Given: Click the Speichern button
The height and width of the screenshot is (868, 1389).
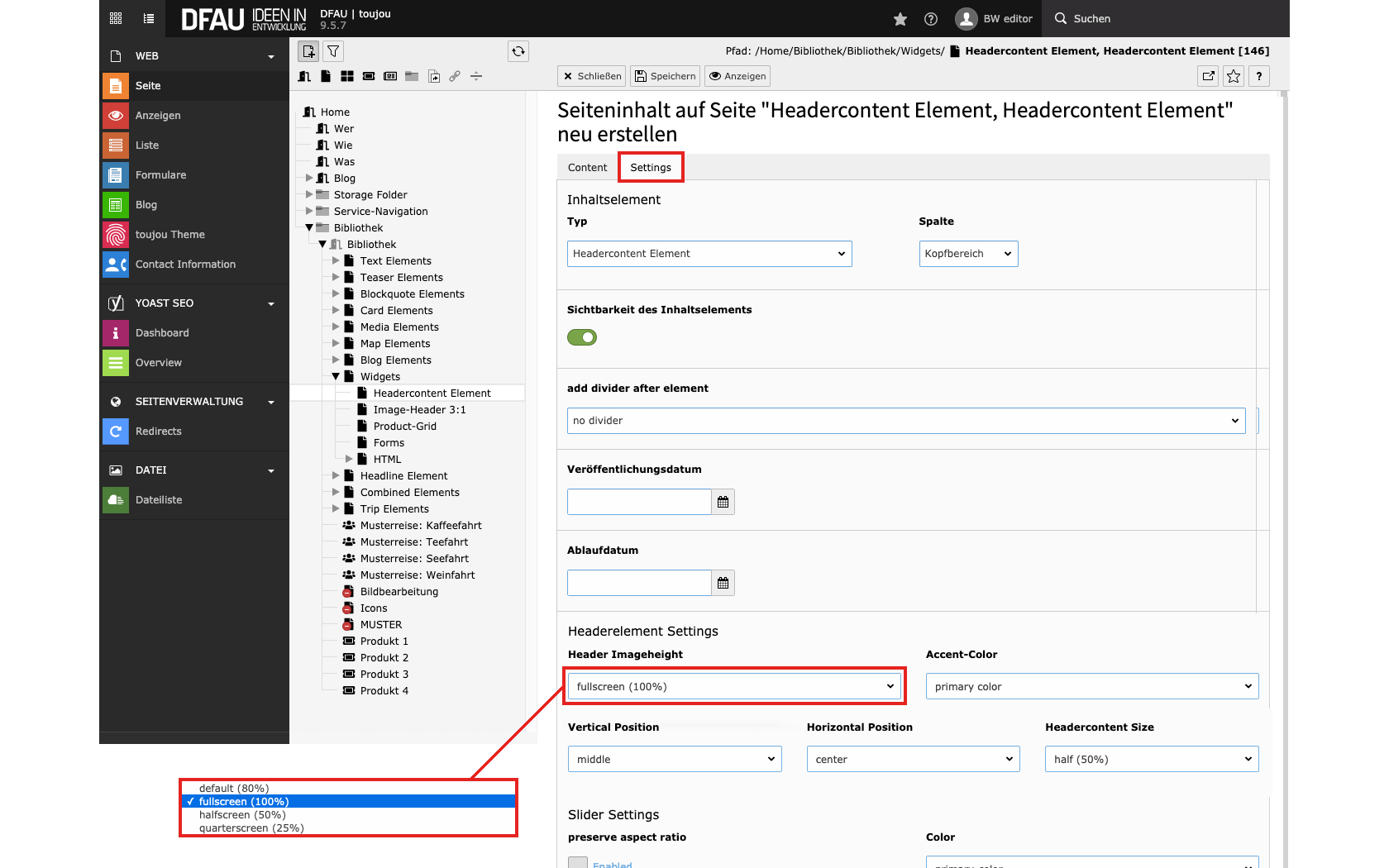Looking at the screenshot, I should 665,76.
